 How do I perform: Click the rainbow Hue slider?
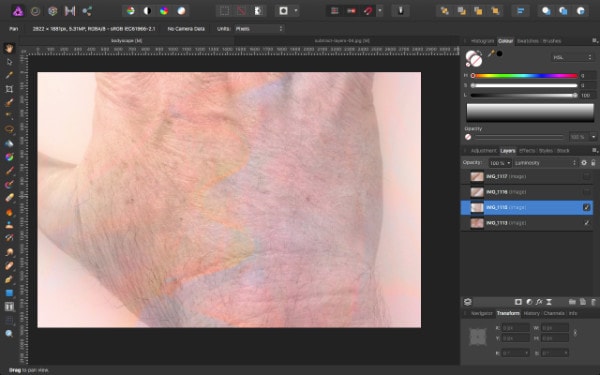(525, 76)
